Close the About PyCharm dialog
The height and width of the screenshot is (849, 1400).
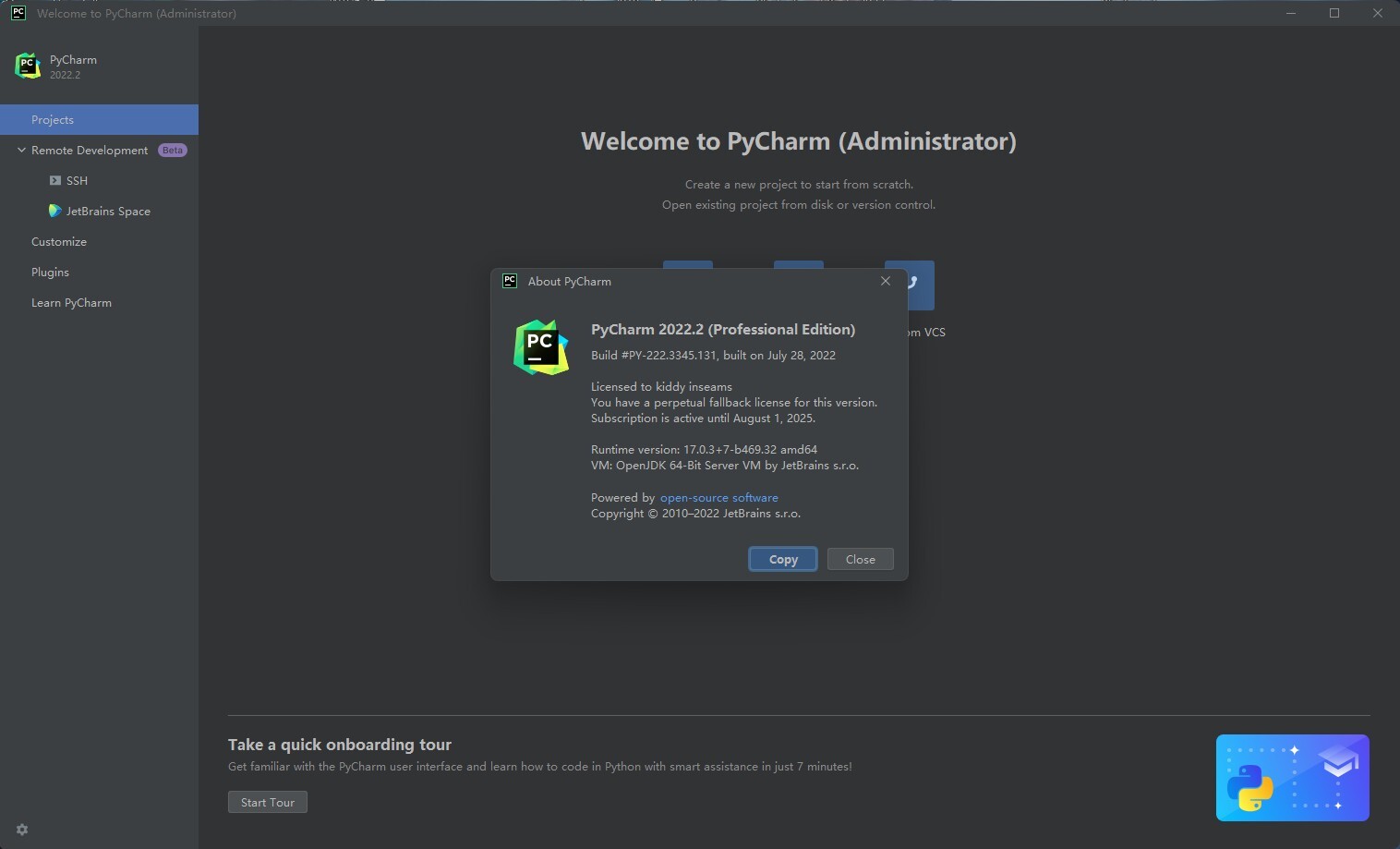point(860,559)
